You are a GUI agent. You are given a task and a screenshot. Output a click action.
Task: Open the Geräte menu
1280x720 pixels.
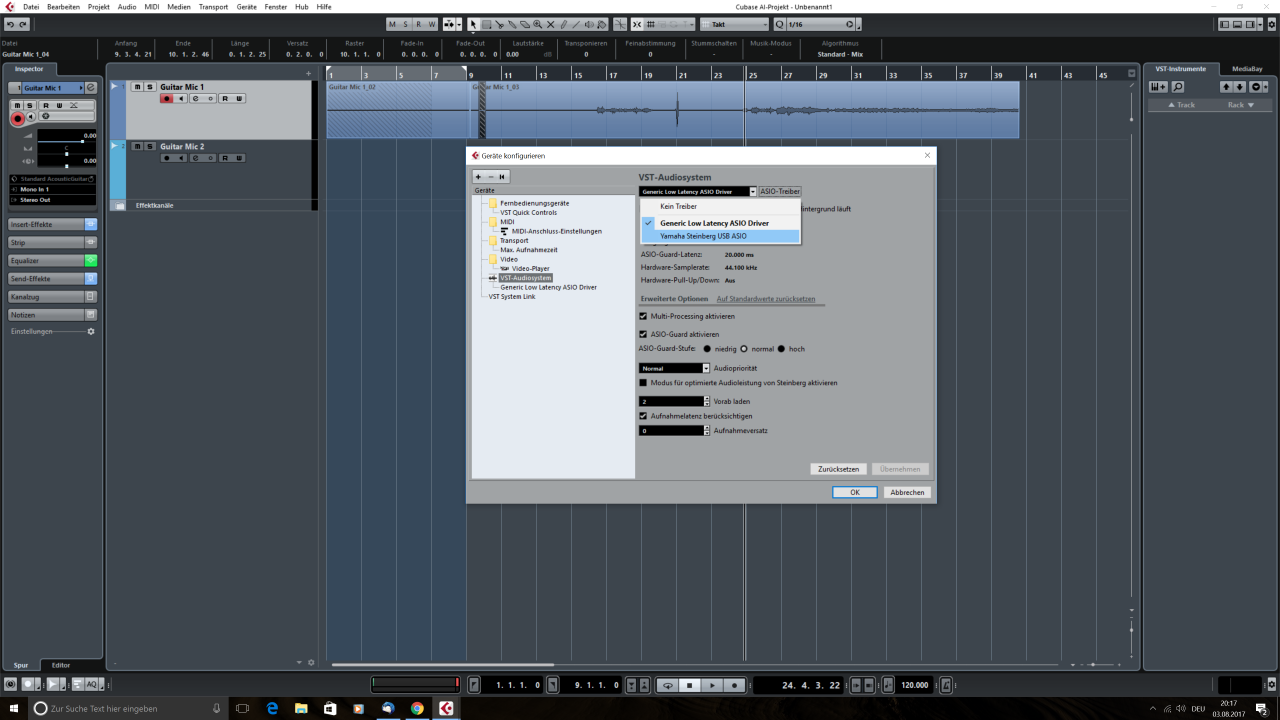(247, 7)
